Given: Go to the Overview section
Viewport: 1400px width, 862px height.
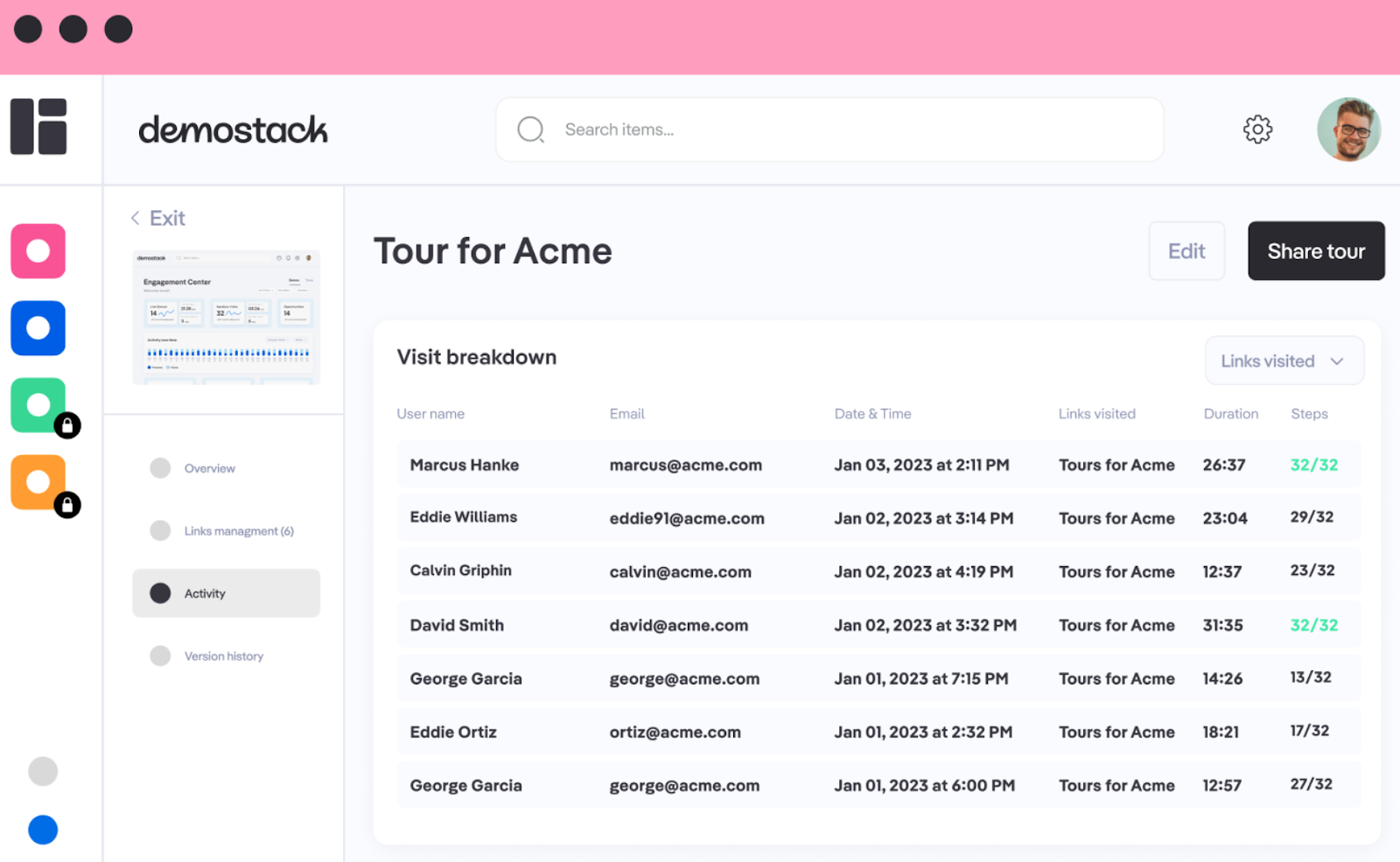Looking at the screenshot, I should pyautogui.click(x=209, y=467).
